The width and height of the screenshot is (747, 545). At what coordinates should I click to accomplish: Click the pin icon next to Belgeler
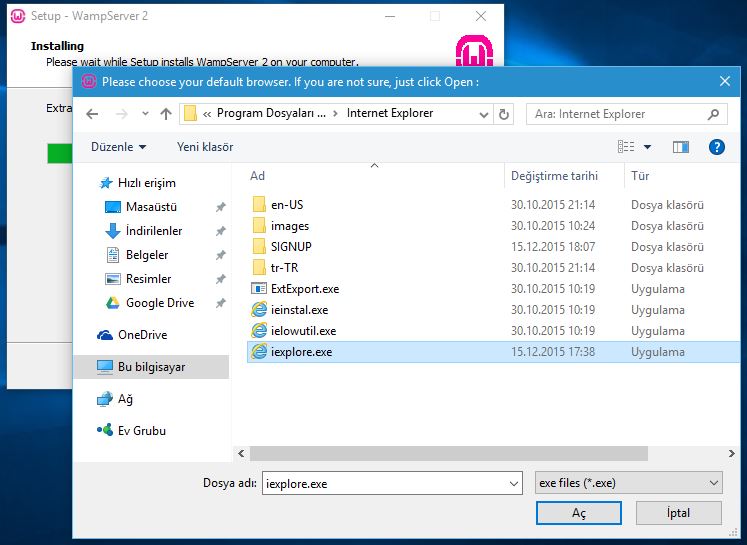tap(220, 255)
